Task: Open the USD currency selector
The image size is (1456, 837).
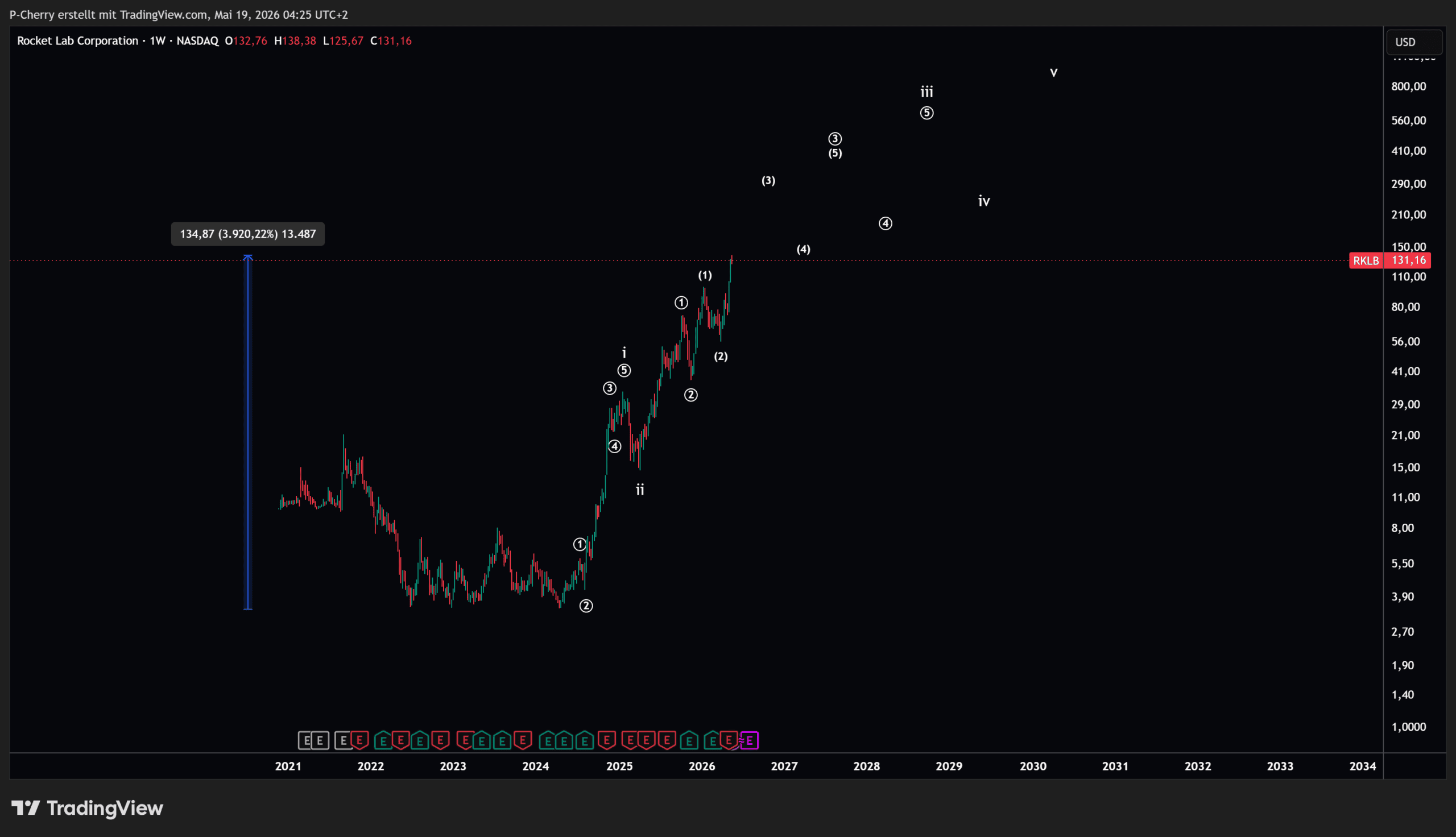Action: (x=1414, y=42)
